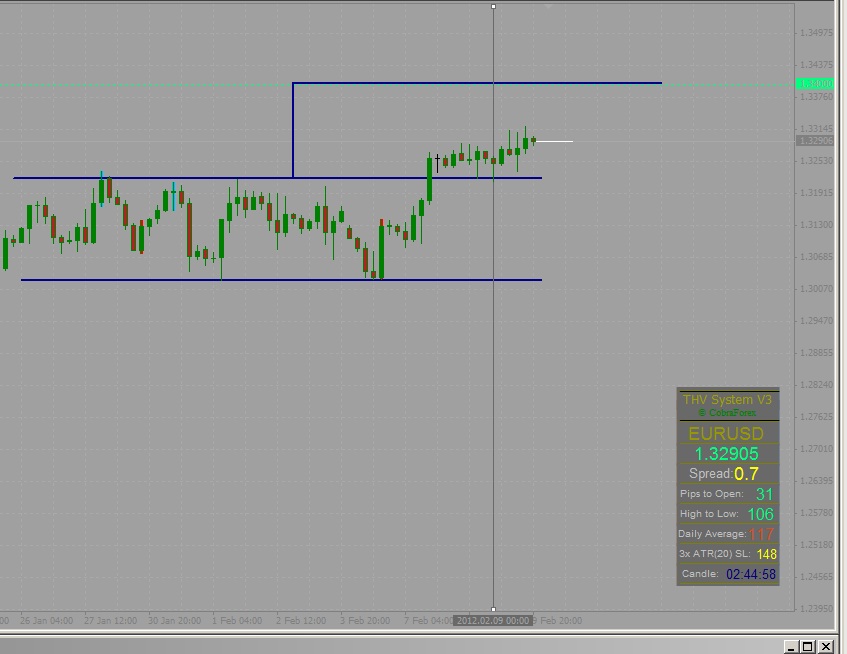Image resolution: width=847 pixels, height=654 pixels.
Task: Click the Daily Average value 117
Action: tap(762, 534)
